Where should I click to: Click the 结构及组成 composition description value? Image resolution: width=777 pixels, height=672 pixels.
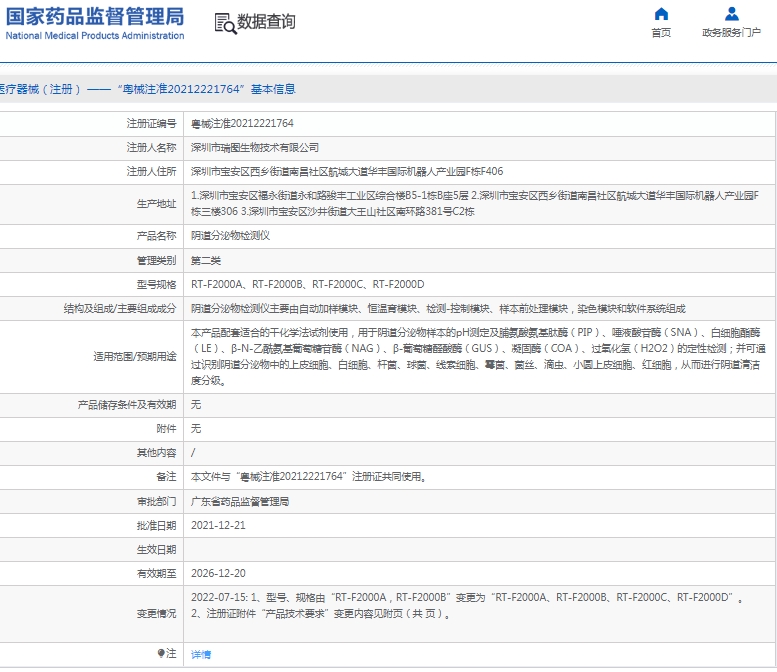coord(438,309)
